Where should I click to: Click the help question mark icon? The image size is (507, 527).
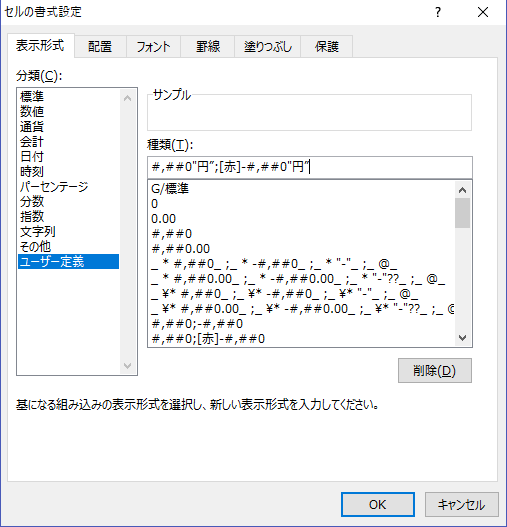tap(437, 12)
